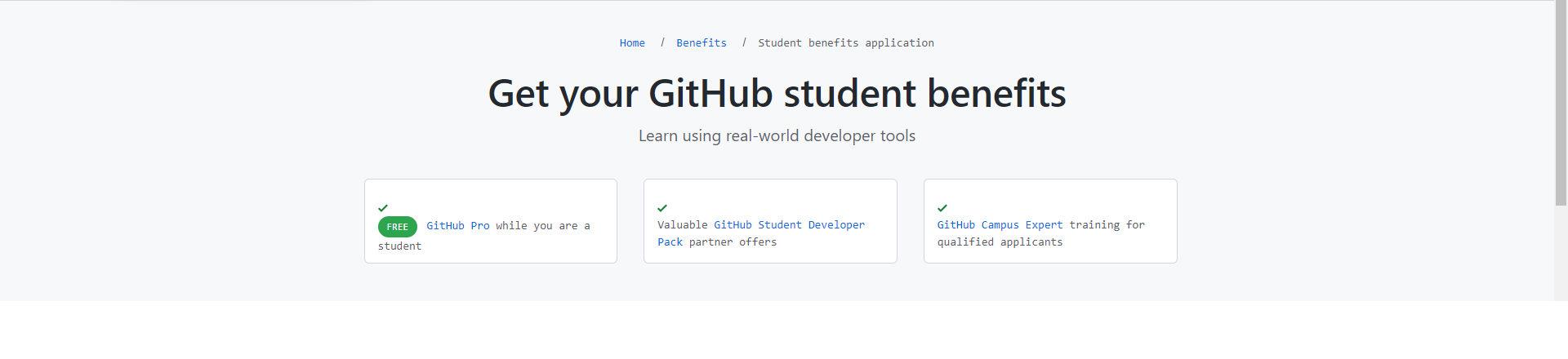Select the Student benefits application breadcrumb
This screenshot has width=1568, height=359.
coord(846,43)
